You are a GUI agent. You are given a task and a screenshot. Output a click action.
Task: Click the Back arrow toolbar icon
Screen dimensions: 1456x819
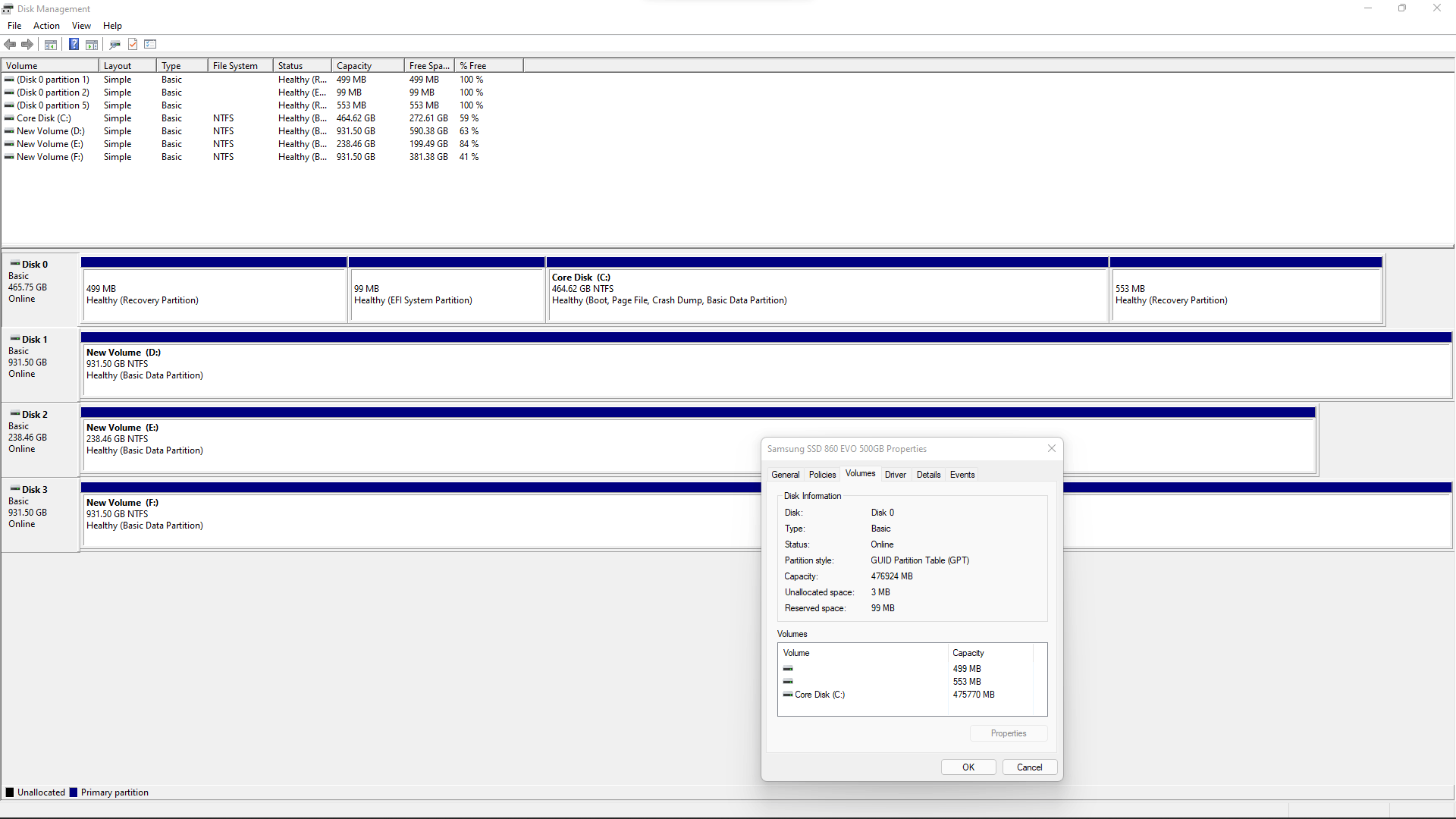click(x=10, y=44)
